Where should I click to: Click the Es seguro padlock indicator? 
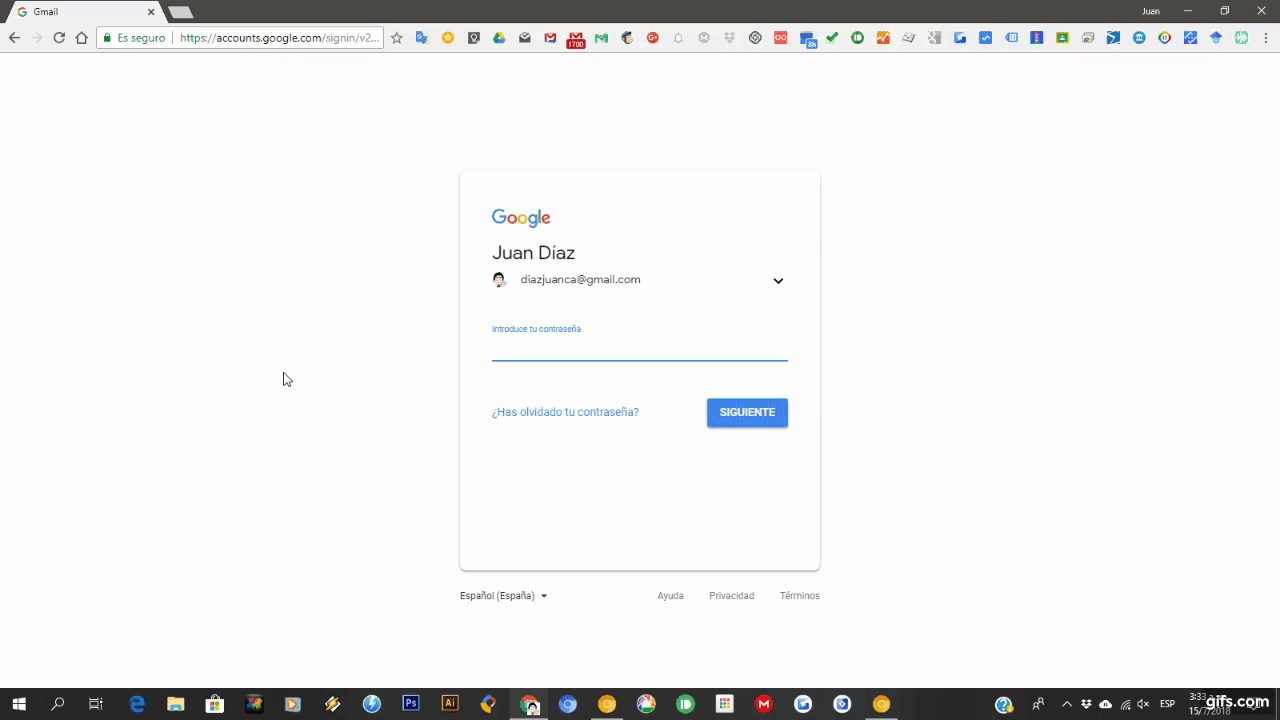coord(134,38)
